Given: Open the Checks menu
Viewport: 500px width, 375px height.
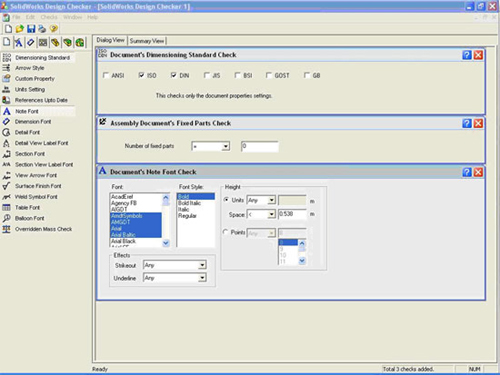Looking at the screenshot, I should point(49,17).
